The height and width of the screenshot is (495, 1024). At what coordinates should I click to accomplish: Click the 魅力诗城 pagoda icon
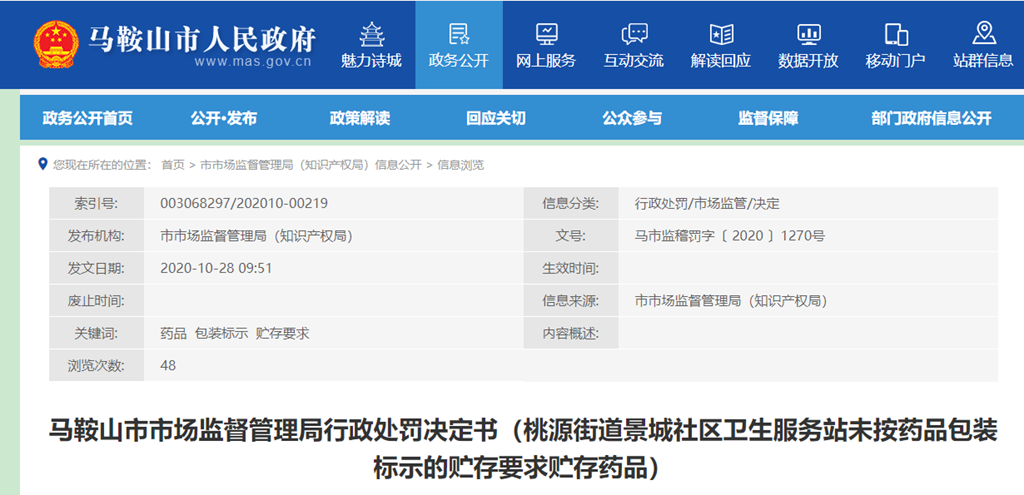[371, 35]
